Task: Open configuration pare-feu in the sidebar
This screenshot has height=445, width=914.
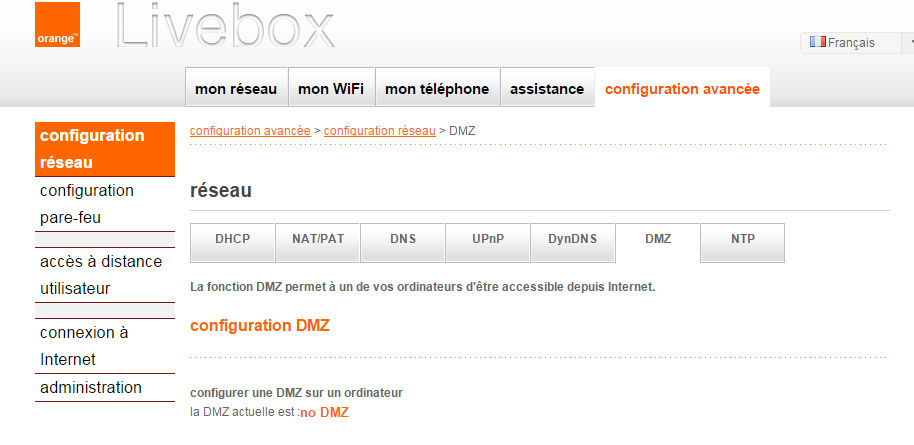Action: 87,204
